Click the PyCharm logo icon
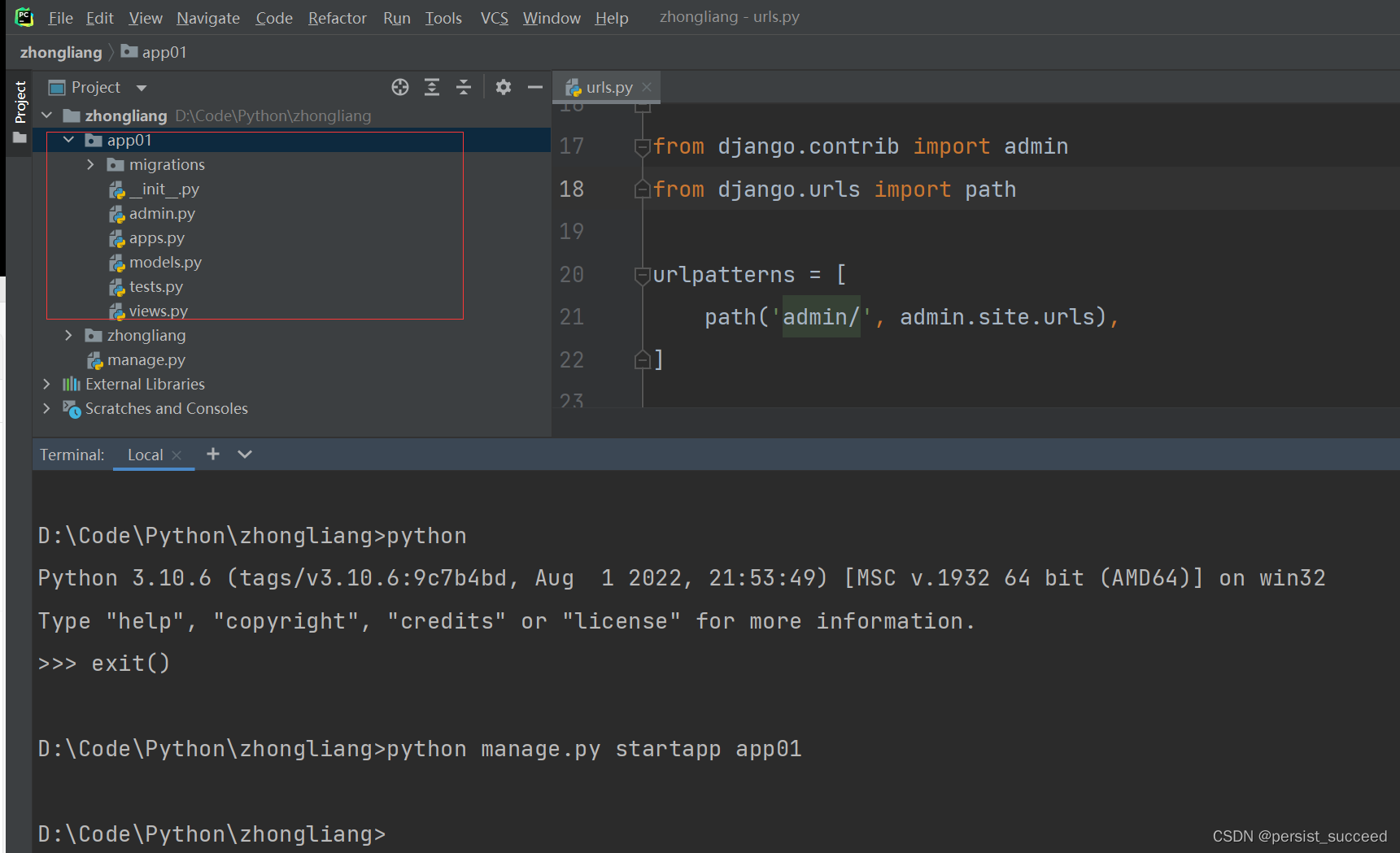 point(23,16)
